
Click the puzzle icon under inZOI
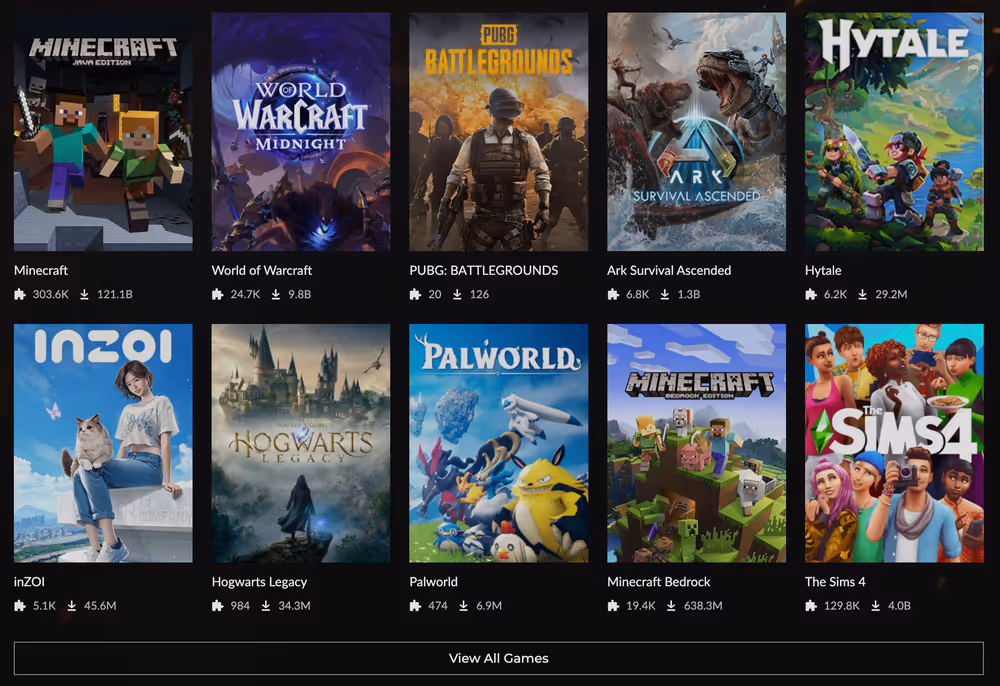(x=20, y=606)
